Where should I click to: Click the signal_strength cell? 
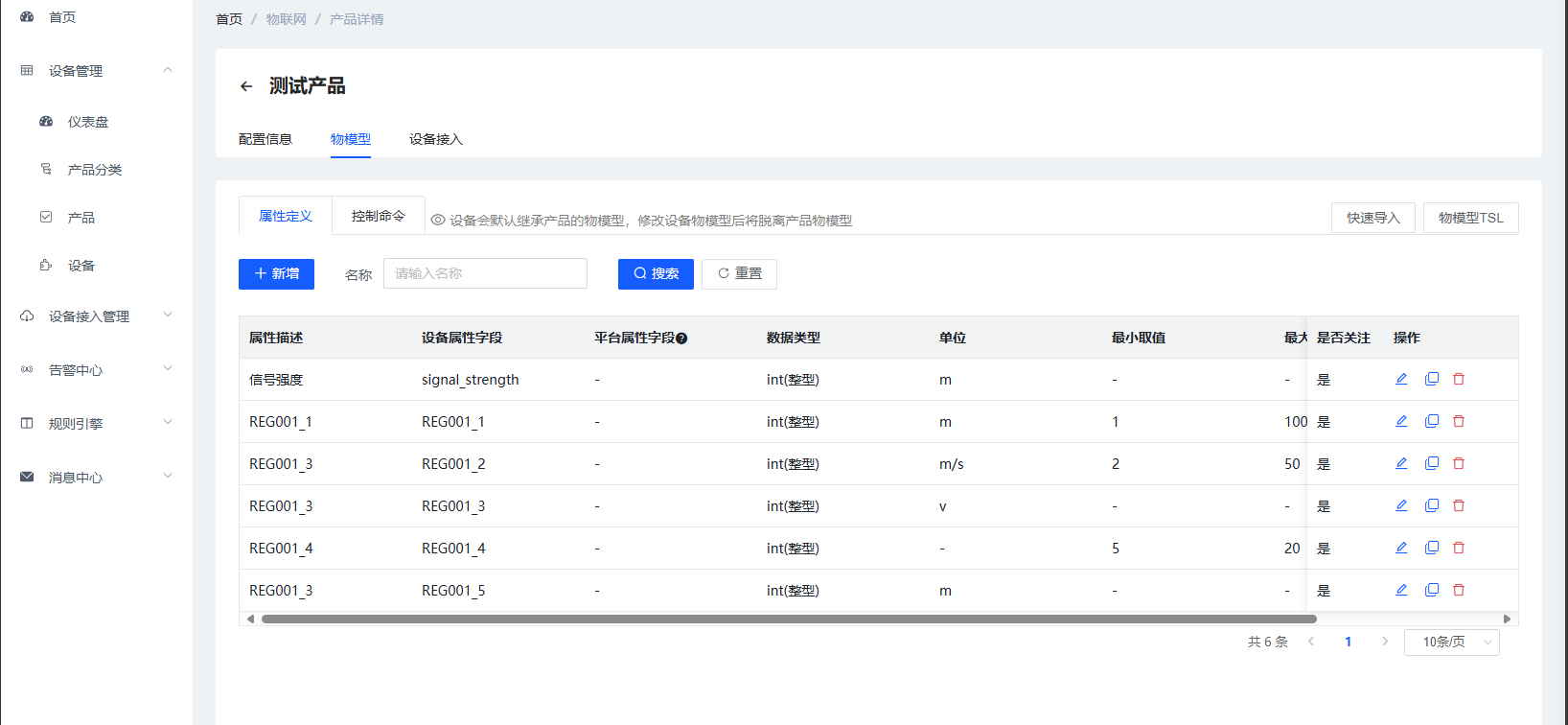[x=471, y=380]
